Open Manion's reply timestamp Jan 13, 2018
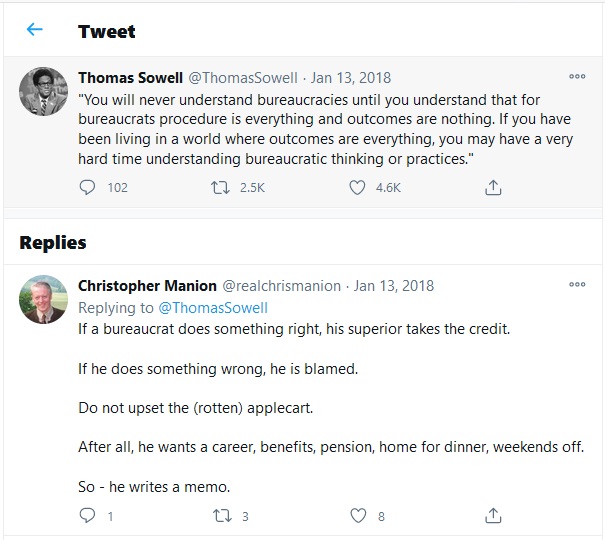Image resolution: width=605 pixels, height=540 pixels. click(395, 285)
